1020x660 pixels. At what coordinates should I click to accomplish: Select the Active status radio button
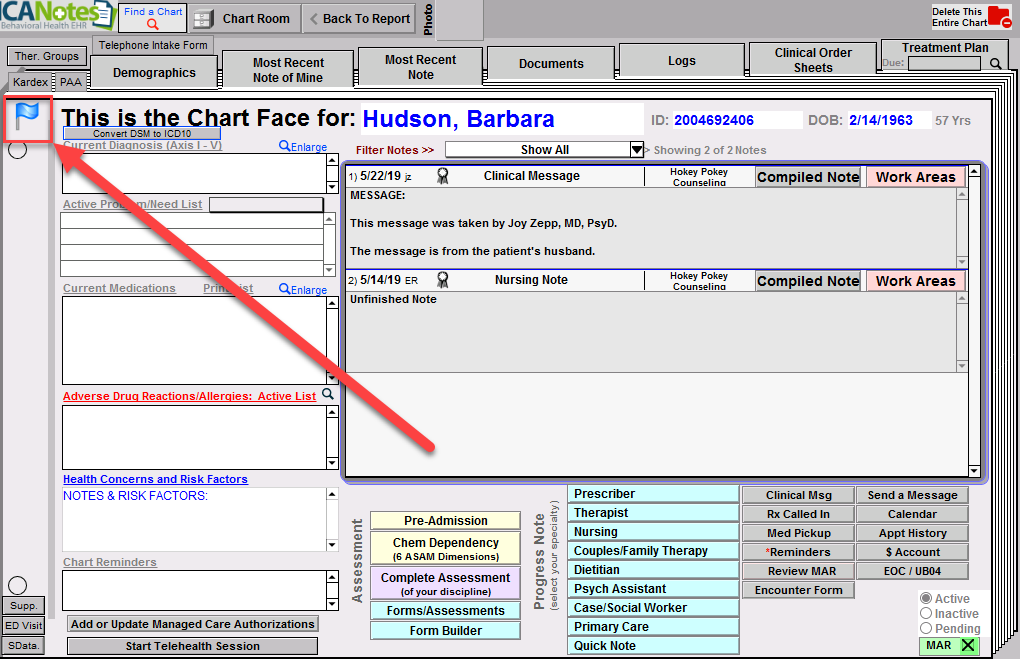[x=926, y=598]
